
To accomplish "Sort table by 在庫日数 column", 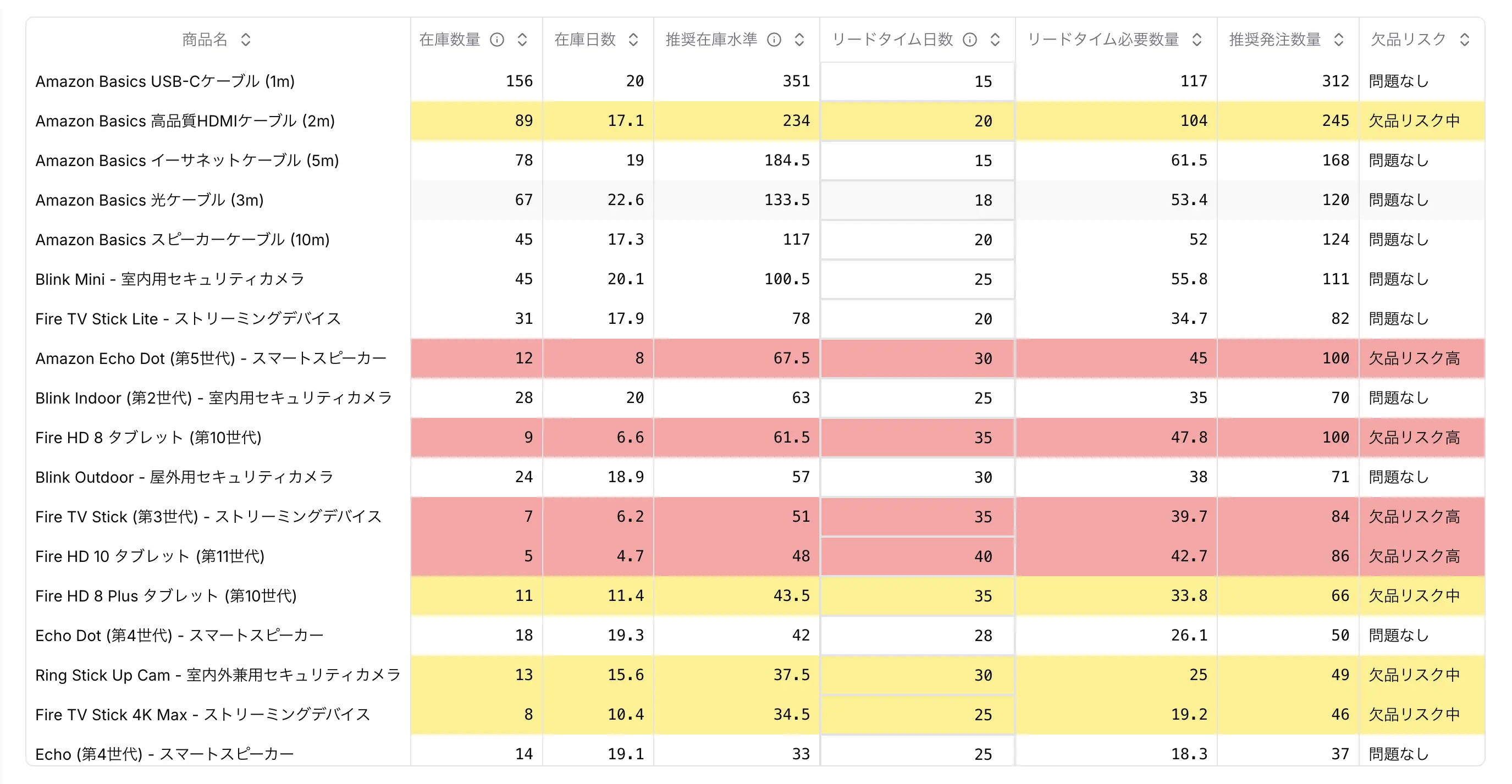I will [x=633, y=40].
